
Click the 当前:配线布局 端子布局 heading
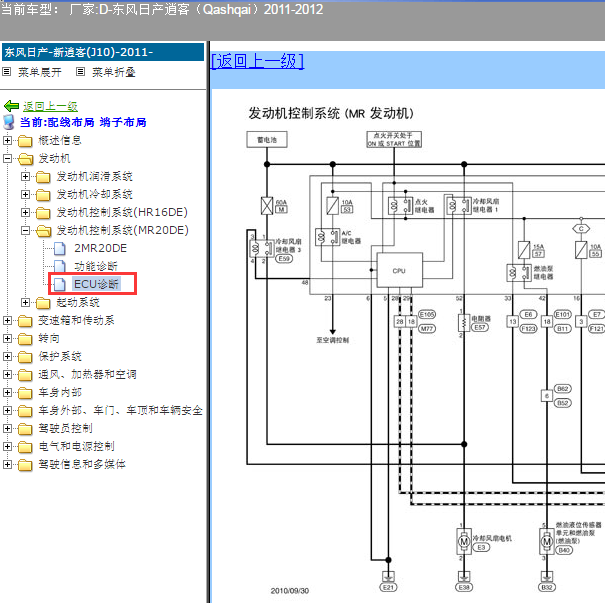(83, 122)
